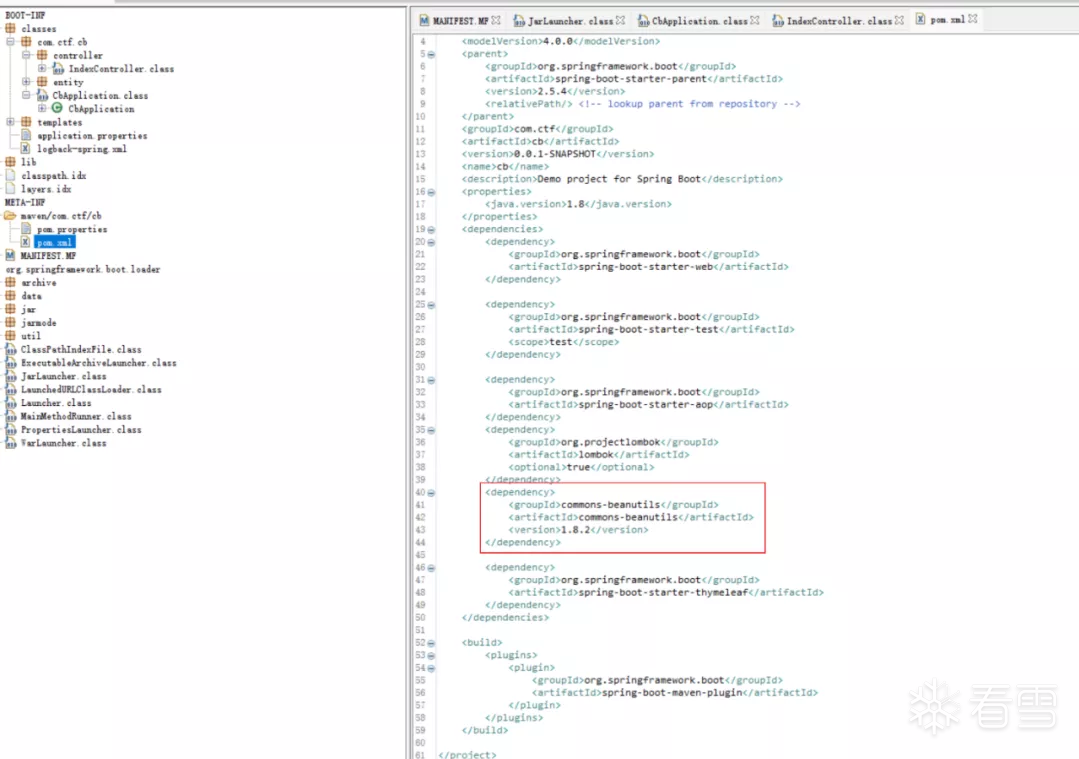Select the org.springframework.boot.loader tree entry
The height and width of the screenshot is (759, 1079).
coord(83,270)
